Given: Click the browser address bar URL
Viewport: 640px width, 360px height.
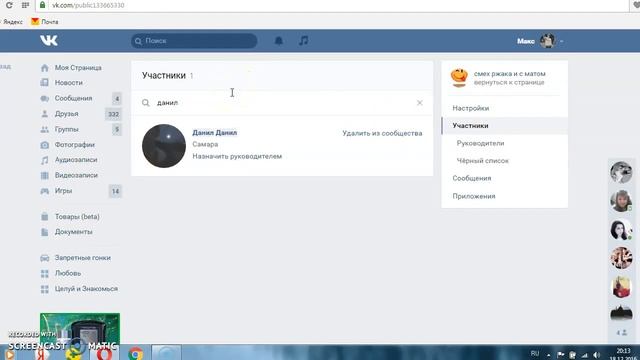Looking at the screenshot, I should pos(88,5).
